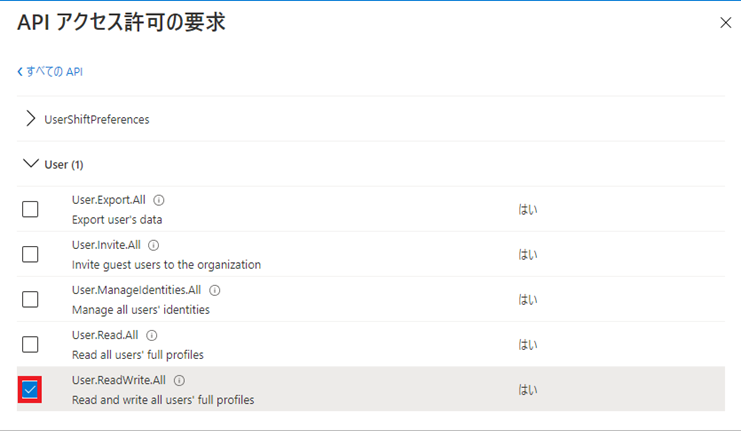The image size is (741, 431).
Task: Uncheck the User.ReadWrite.All checkbox
Action: [30, 389]
